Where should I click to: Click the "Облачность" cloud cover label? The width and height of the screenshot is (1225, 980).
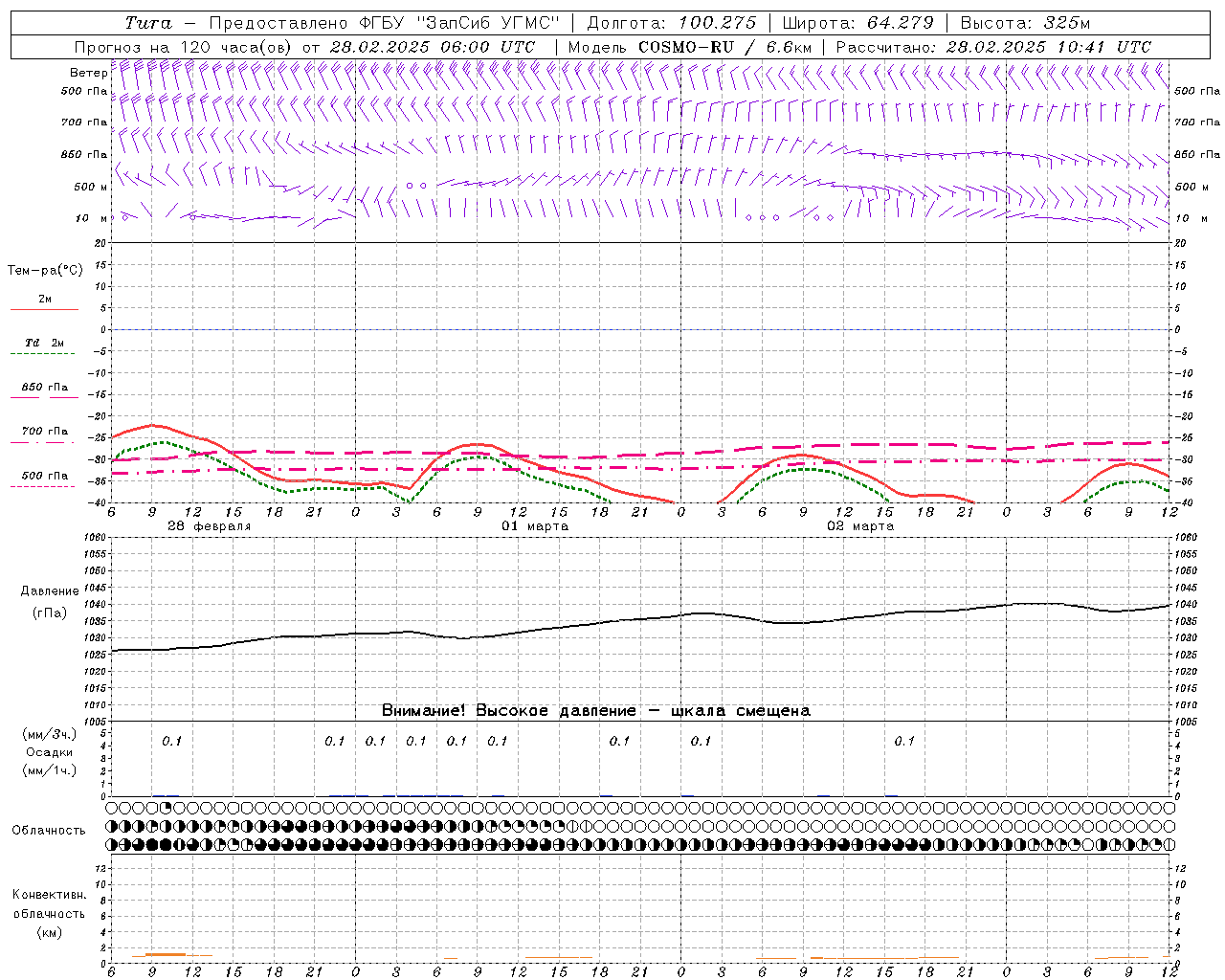tap(49, 831)
